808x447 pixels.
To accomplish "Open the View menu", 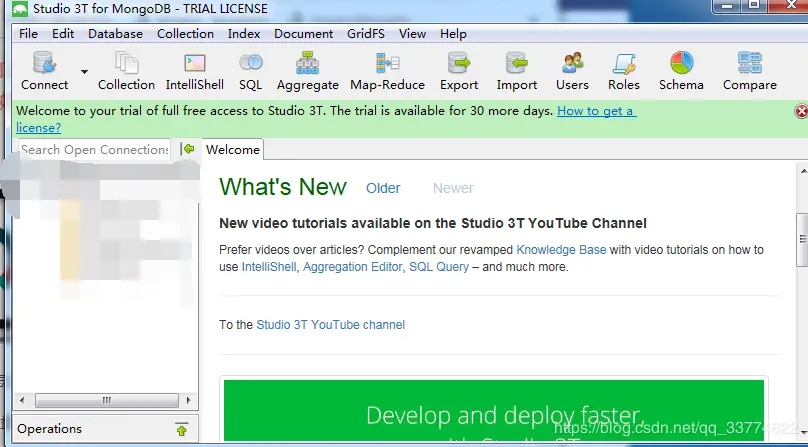I will [412, 34].
